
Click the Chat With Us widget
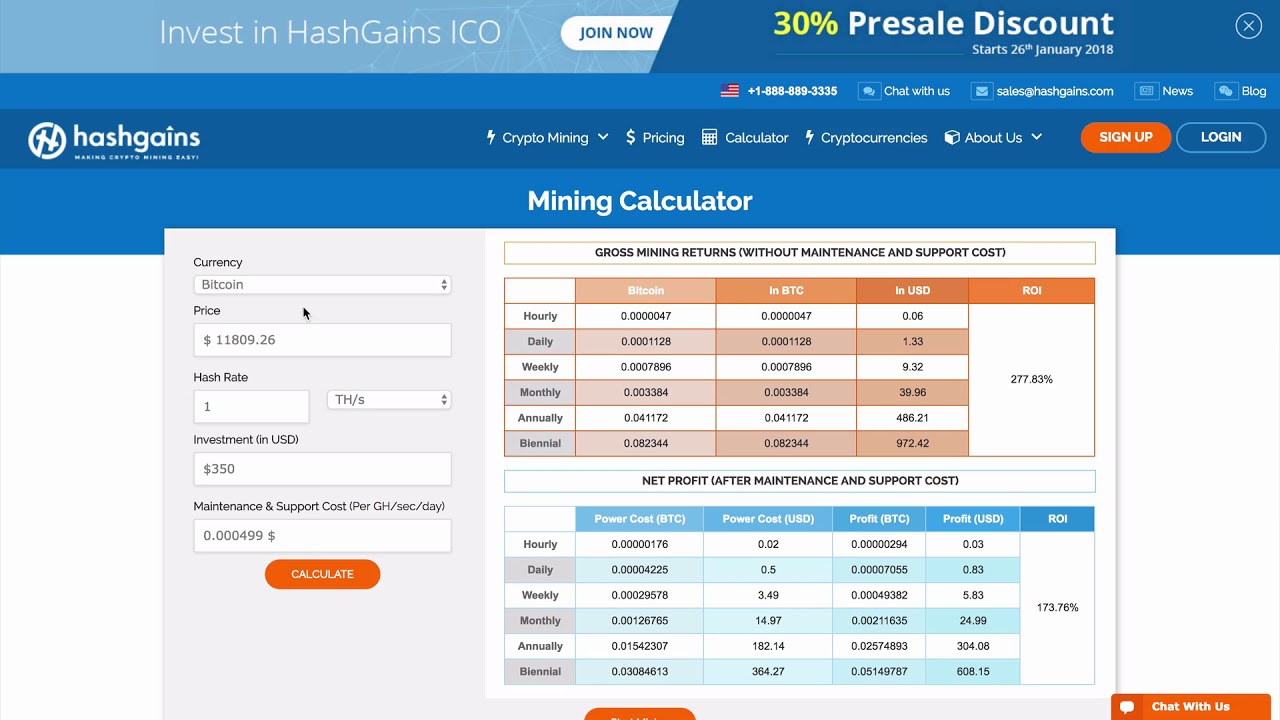pos(1191,706)
